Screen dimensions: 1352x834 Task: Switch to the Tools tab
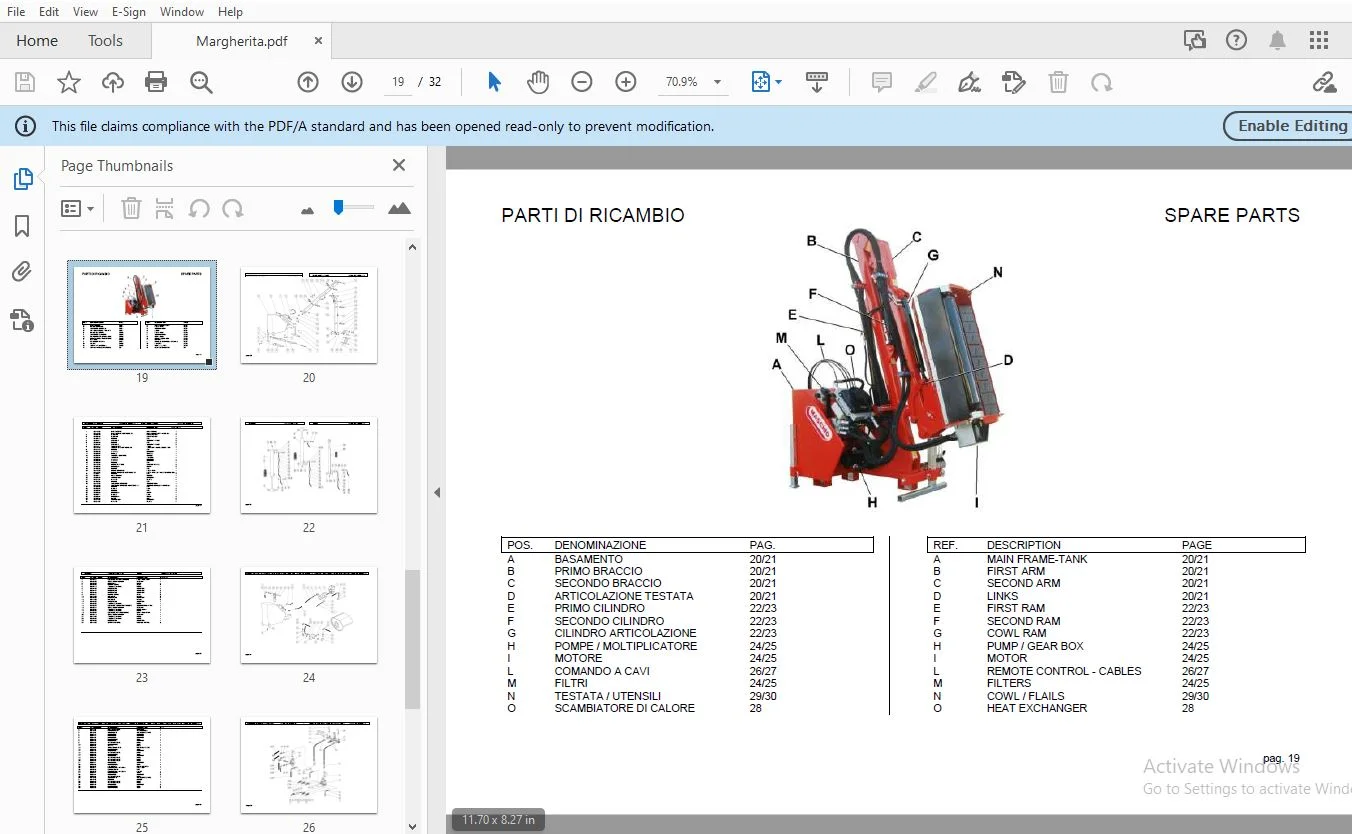click(x=105, y=40)
